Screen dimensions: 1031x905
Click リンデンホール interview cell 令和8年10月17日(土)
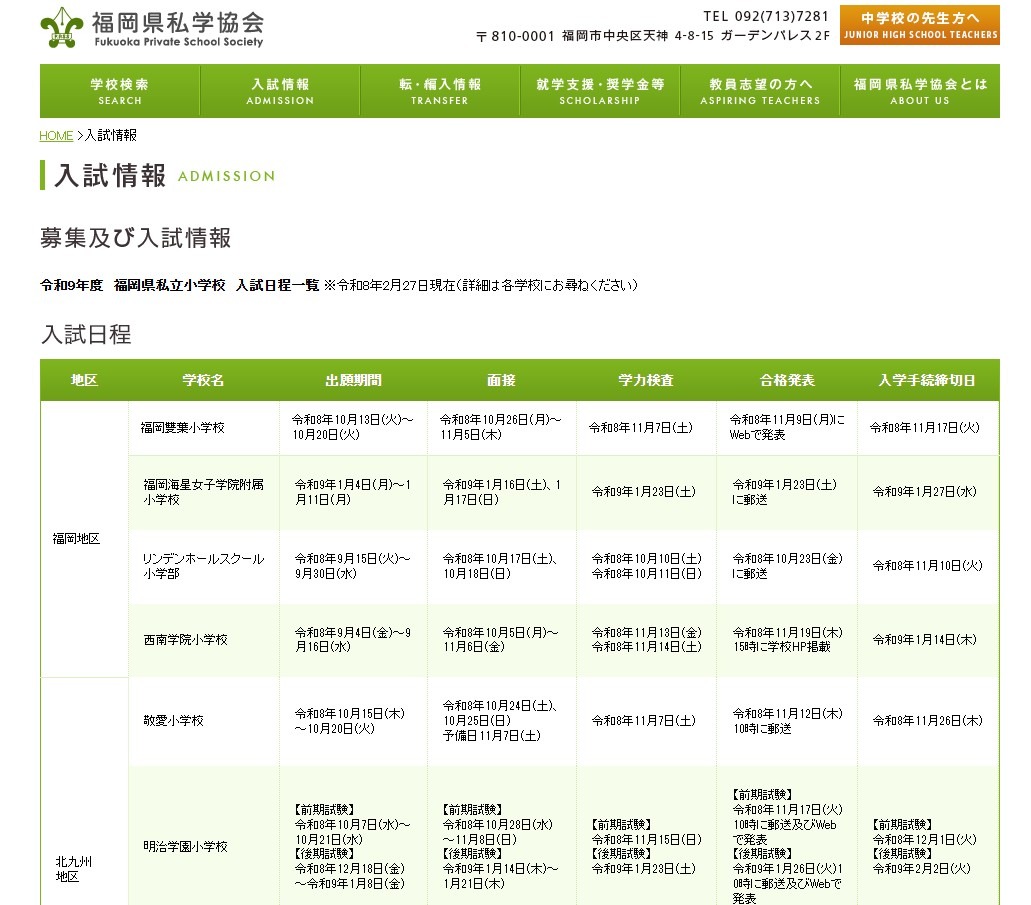point(500,566)
